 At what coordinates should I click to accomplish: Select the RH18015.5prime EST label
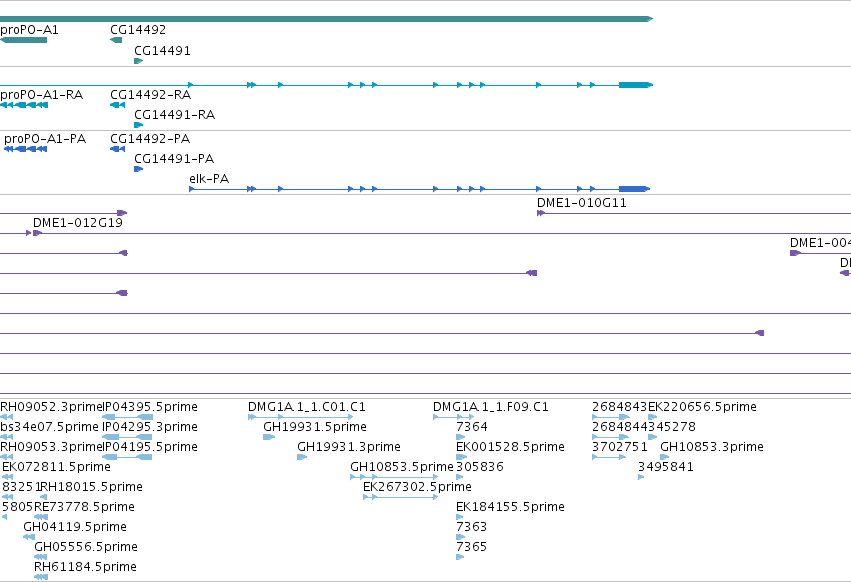(x=92, y=487)
